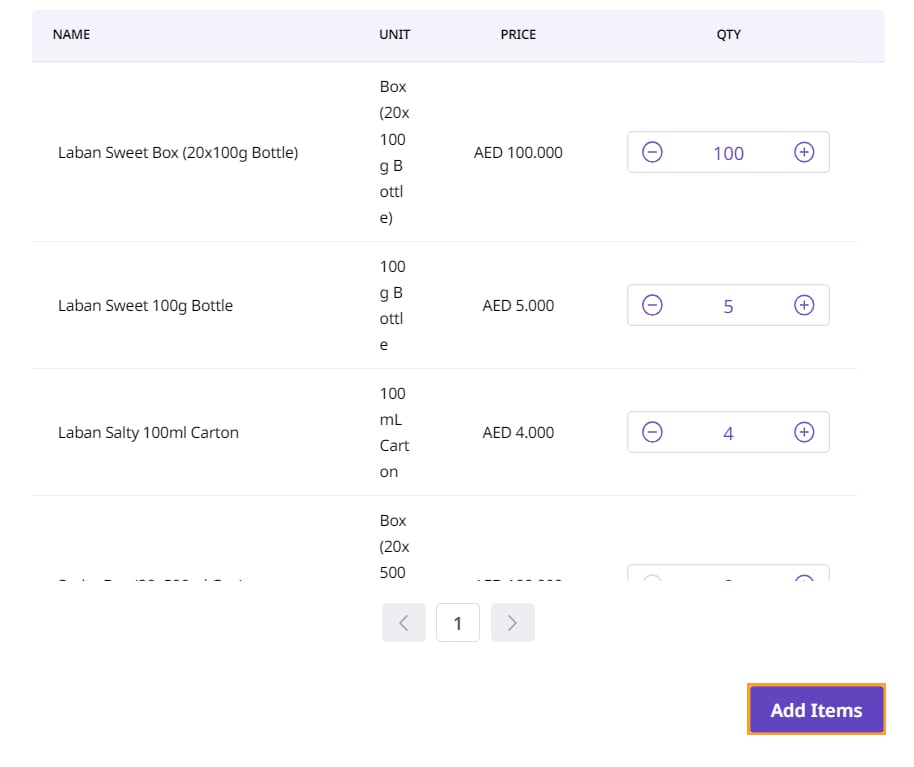Focus quantity field showing 5
914x767 pixels.
728,306
